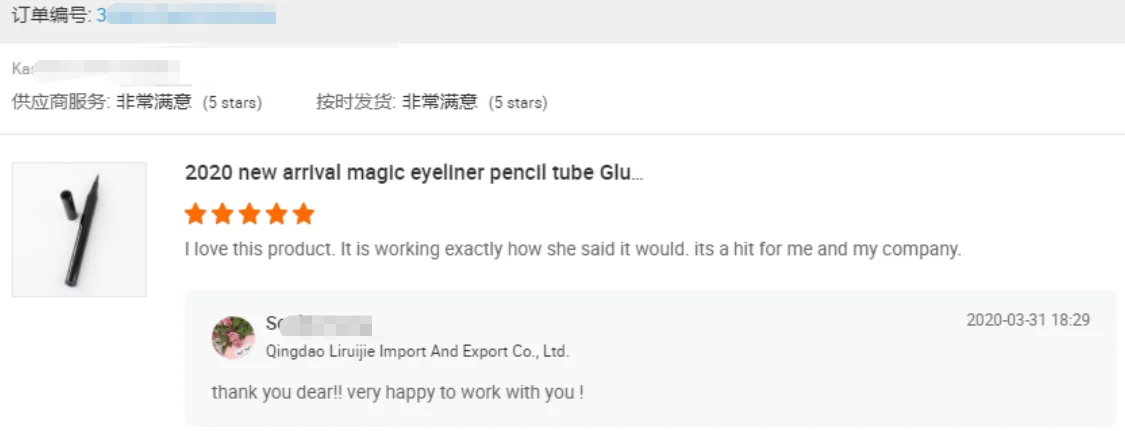Click the "I love this product" review text

pyautogui.click(x=573, y=249)
